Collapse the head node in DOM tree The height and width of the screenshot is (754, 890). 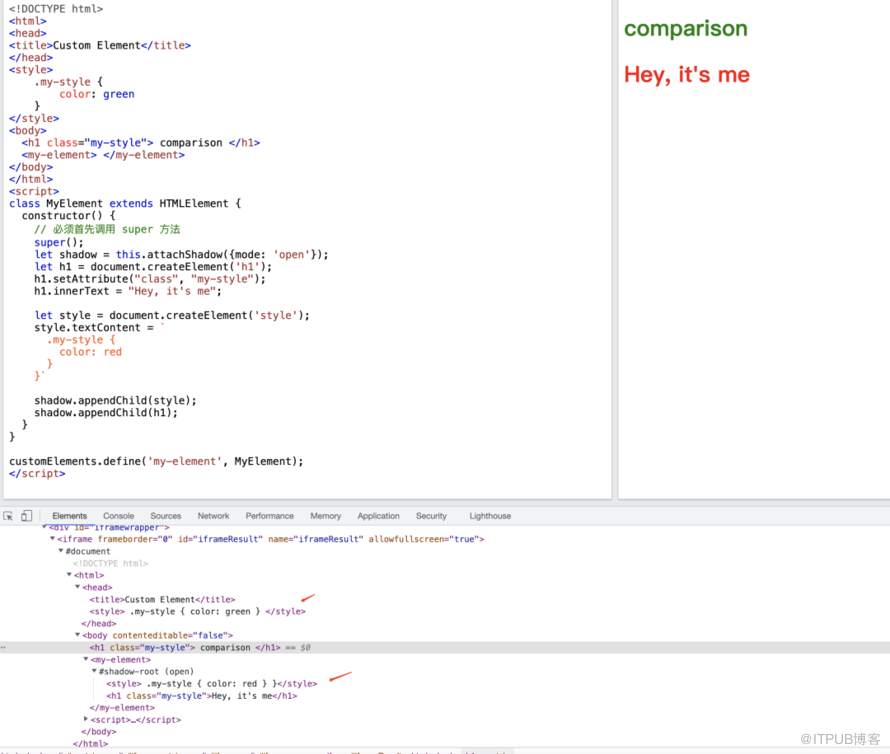[78, 587]
